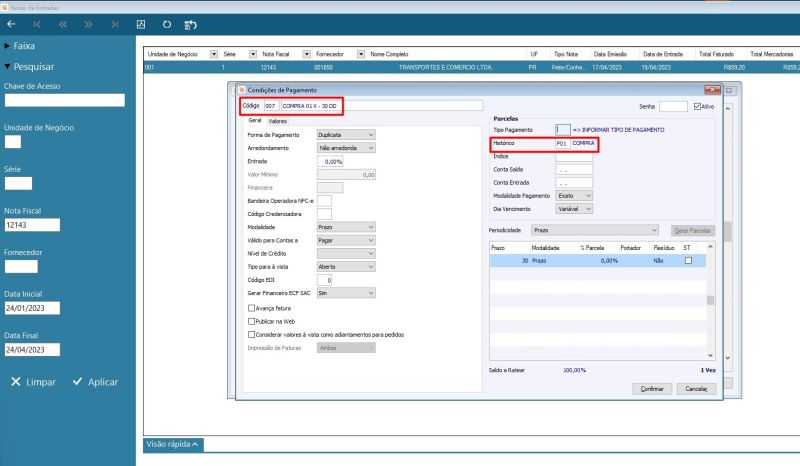Click the Aplicar checkmark icon
800x466 pixels.
[77, 381]
